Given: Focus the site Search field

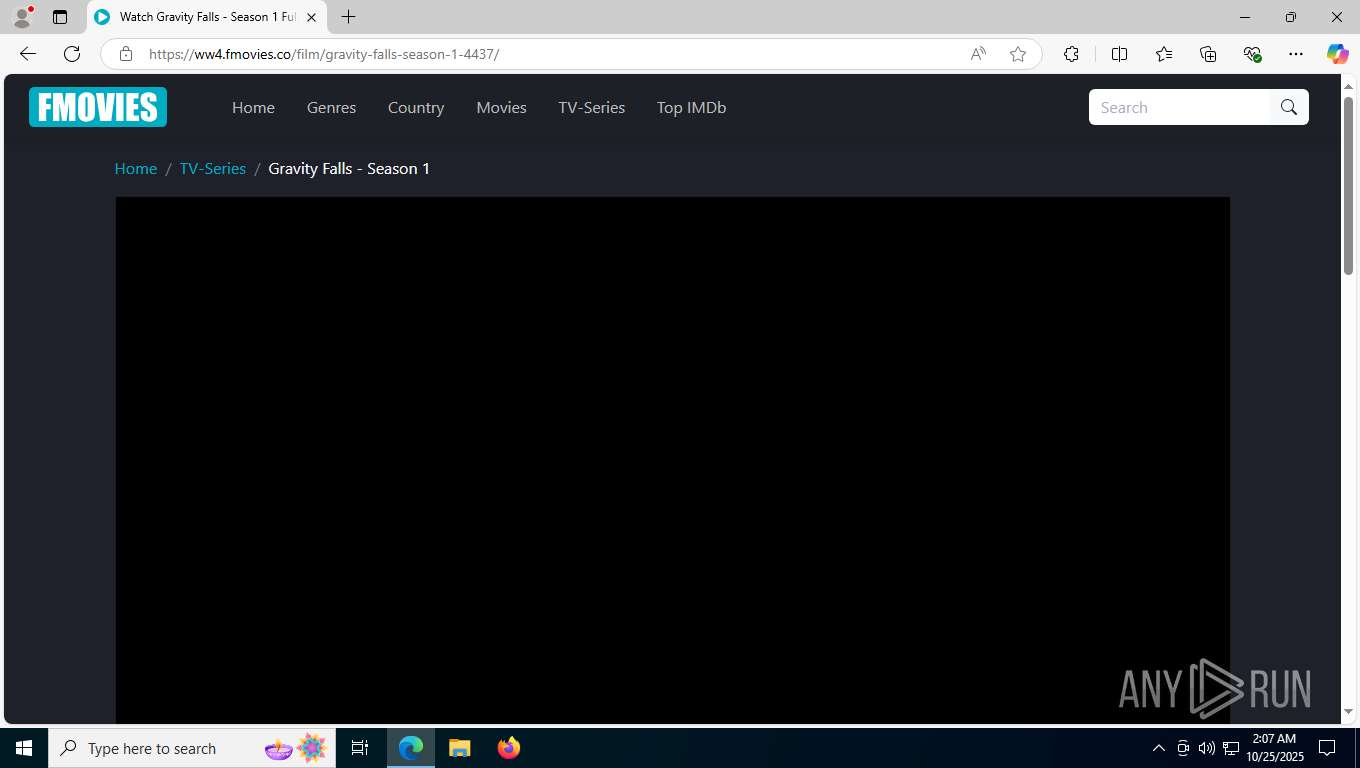Looking at the screenshot, I should 1179,107.
